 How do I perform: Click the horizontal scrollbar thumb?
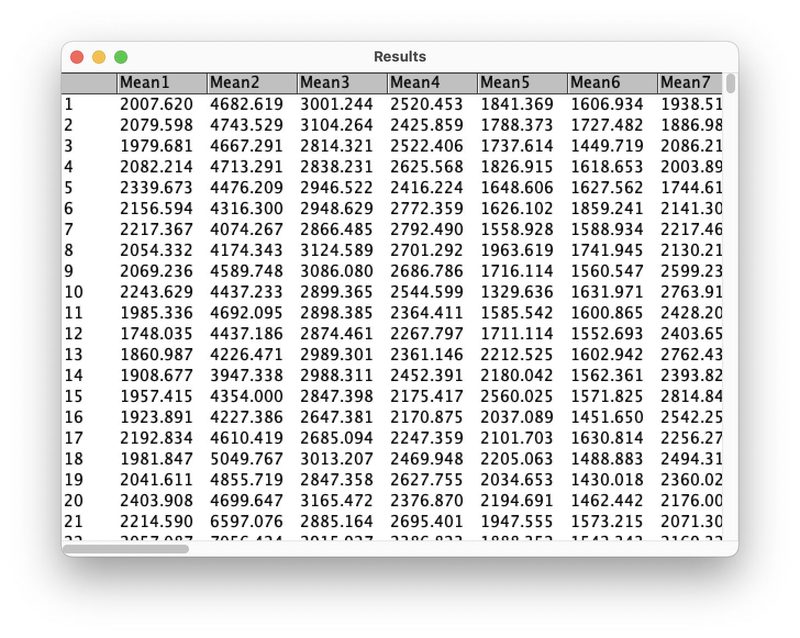pyautogui.click(x=126, y=549)
